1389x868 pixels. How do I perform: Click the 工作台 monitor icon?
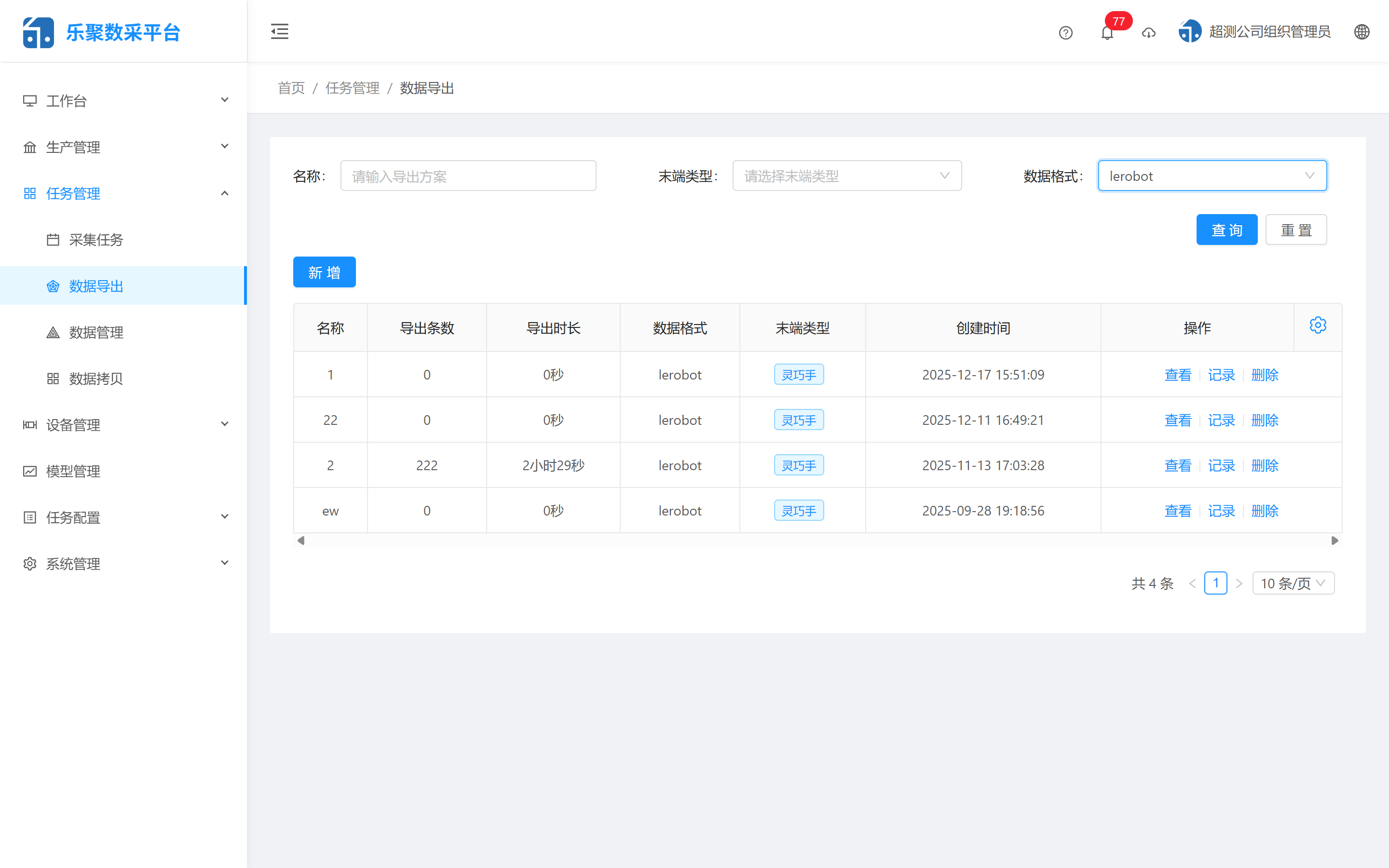click(30, 100)
